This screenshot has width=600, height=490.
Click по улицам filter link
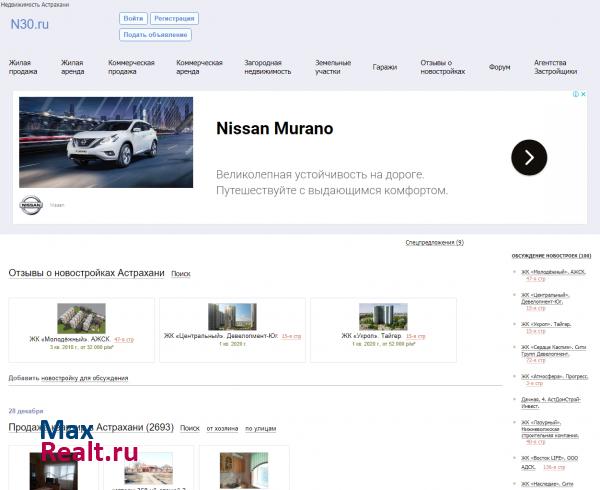(x=261, y=428)
